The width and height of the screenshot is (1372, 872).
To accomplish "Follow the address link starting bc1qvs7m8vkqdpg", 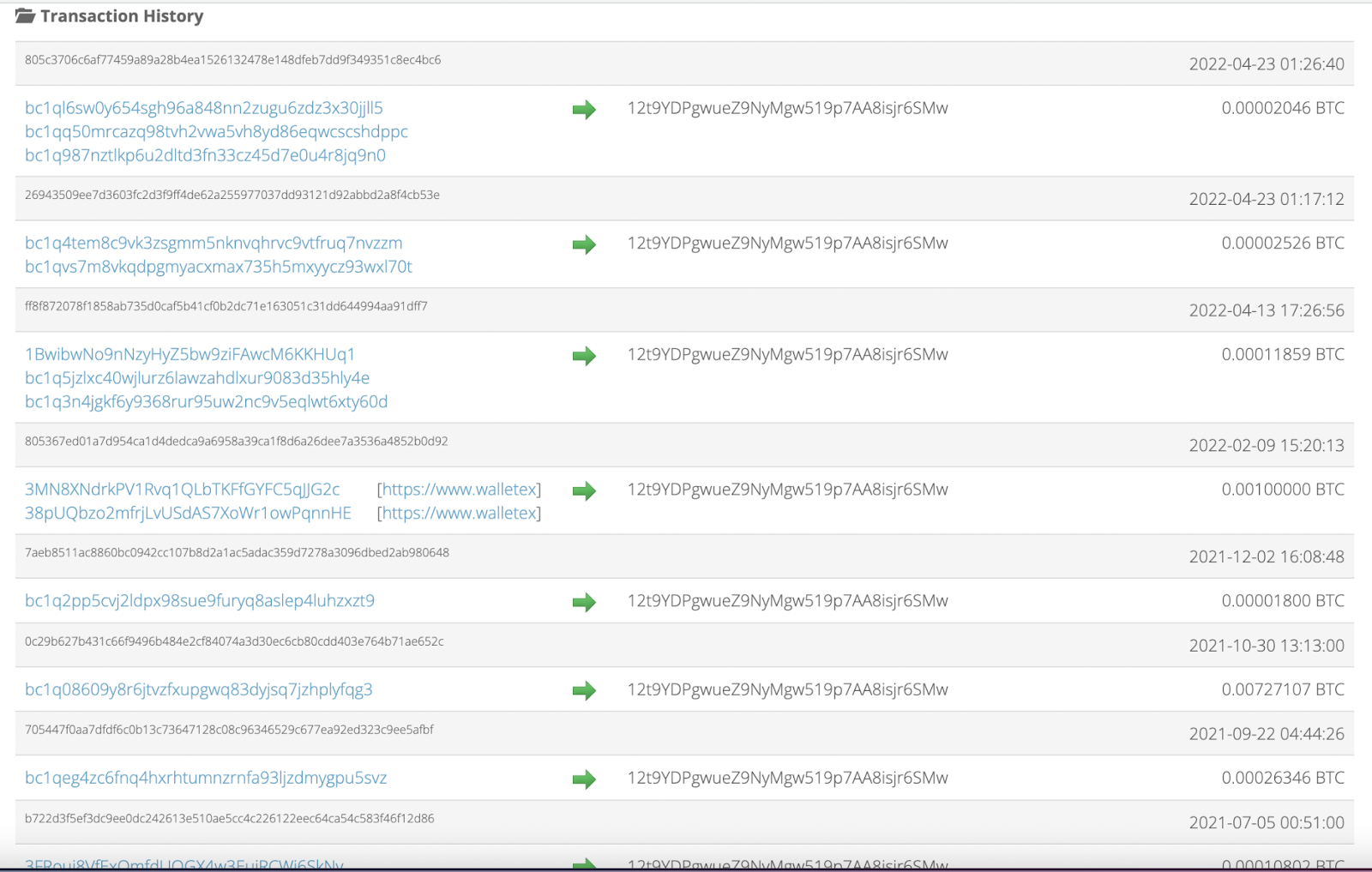I will 219,267.
